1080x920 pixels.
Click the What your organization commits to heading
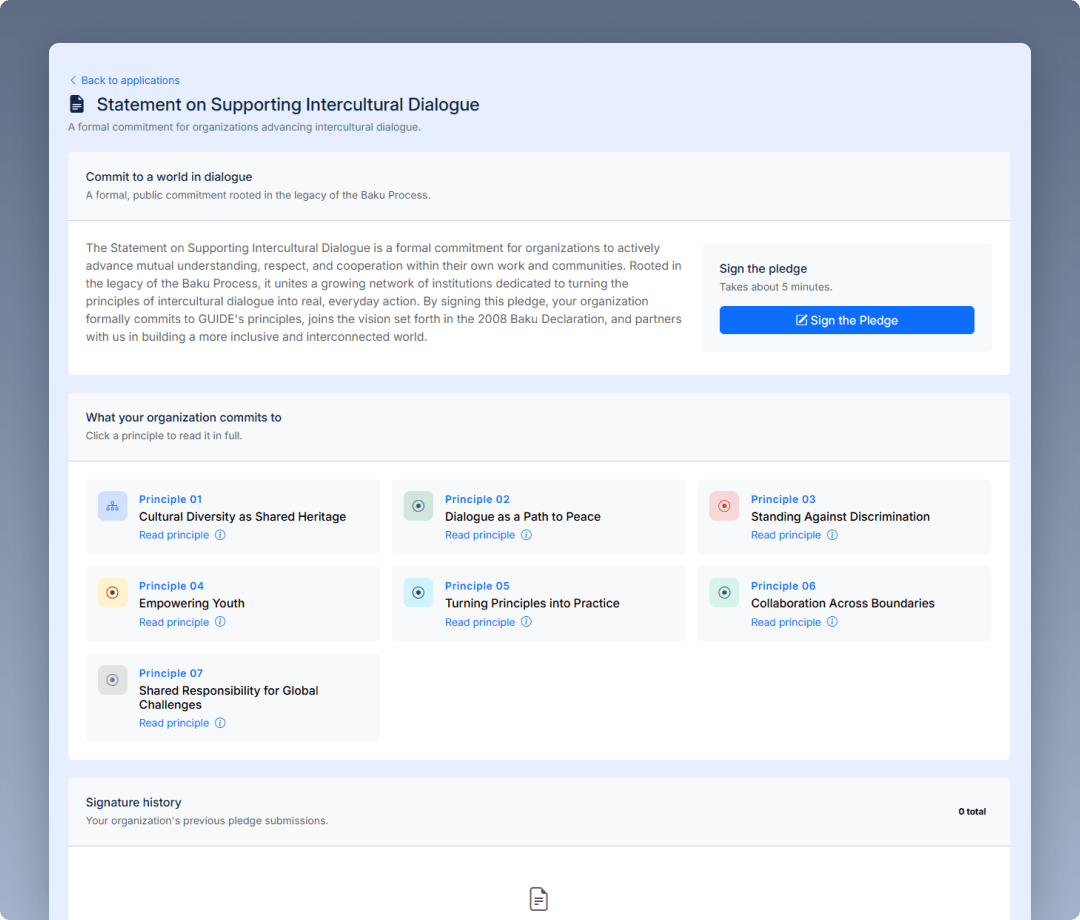click(183, 417)
